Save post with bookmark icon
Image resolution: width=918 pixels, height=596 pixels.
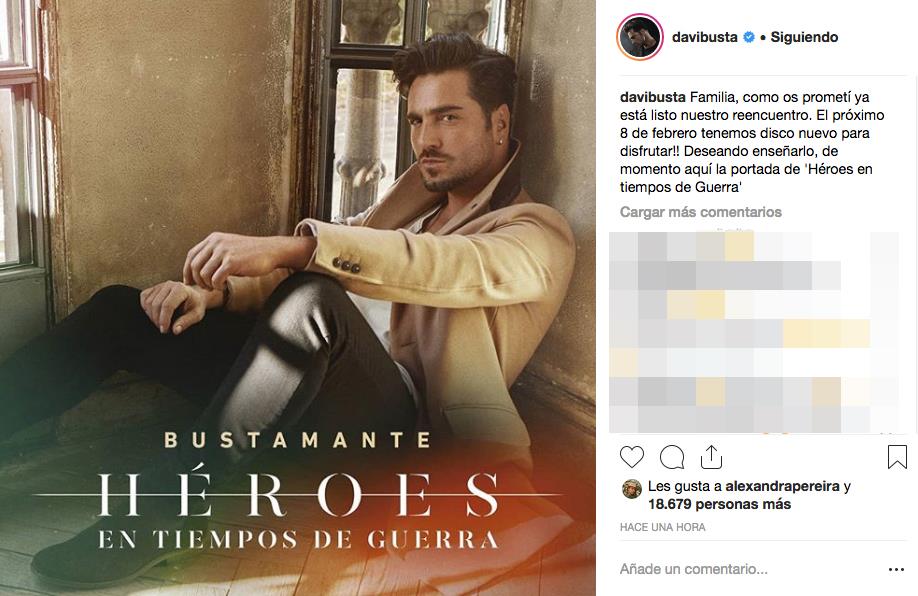click(897, 457)
